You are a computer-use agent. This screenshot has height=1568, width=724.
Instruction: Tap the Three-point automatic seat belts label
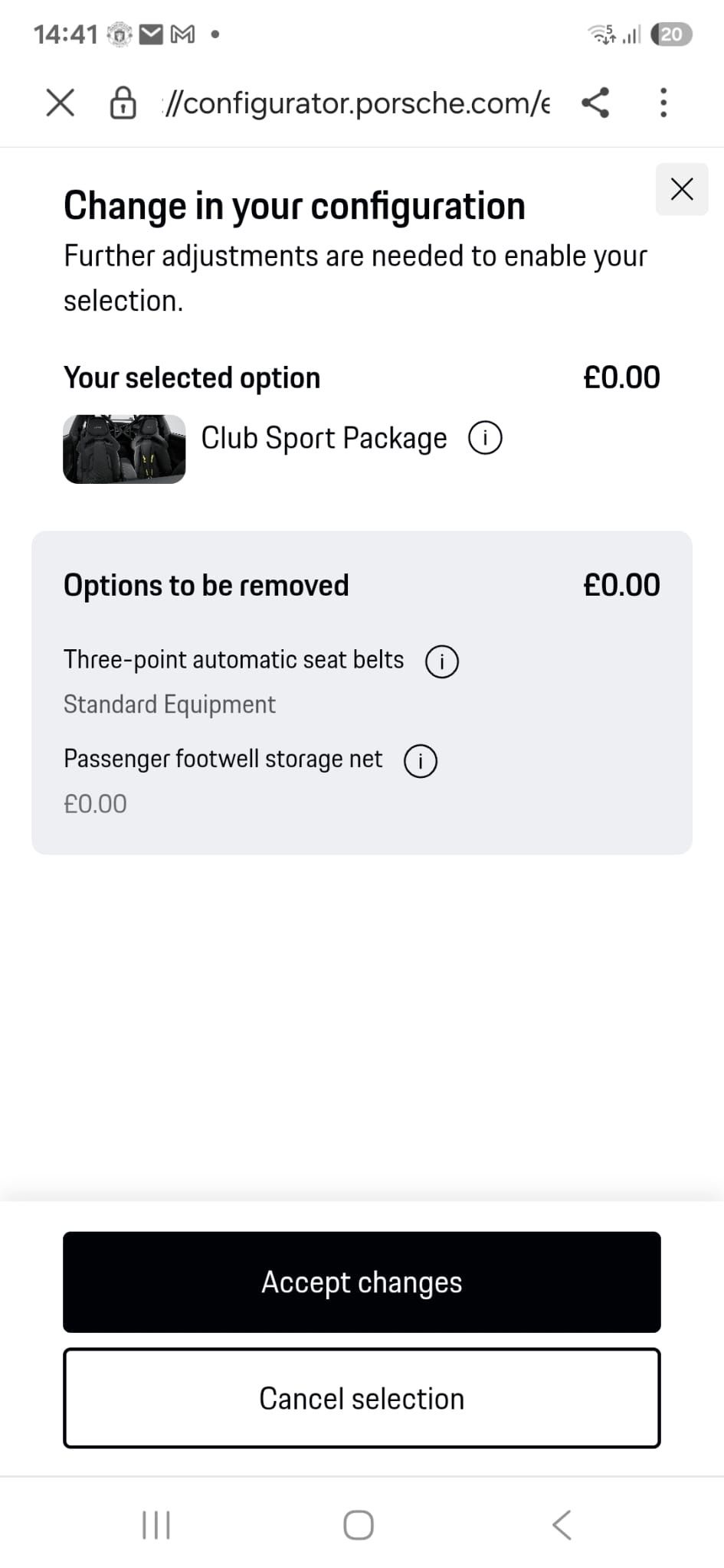[234, 660]
